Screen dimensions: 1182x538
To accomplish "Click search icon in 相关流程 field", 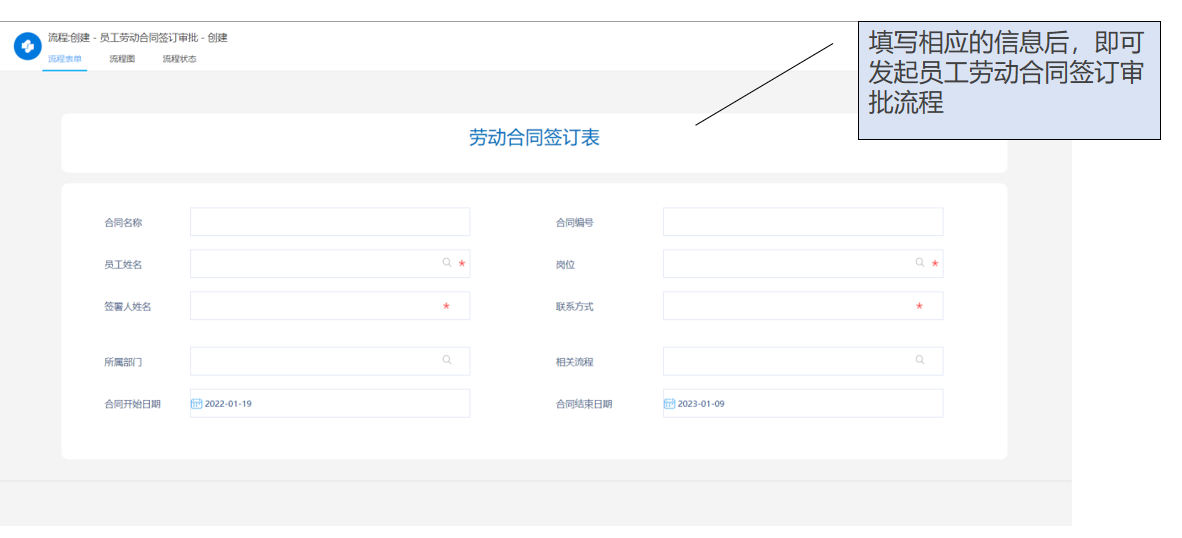I will click(x=920, y=359).
